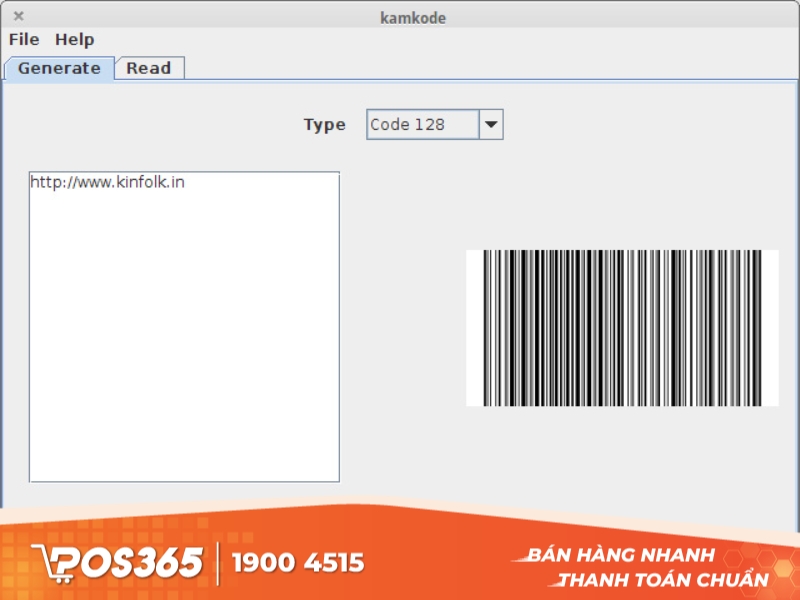
Task: Switch to the Read tab
Action: pos(148,68)
